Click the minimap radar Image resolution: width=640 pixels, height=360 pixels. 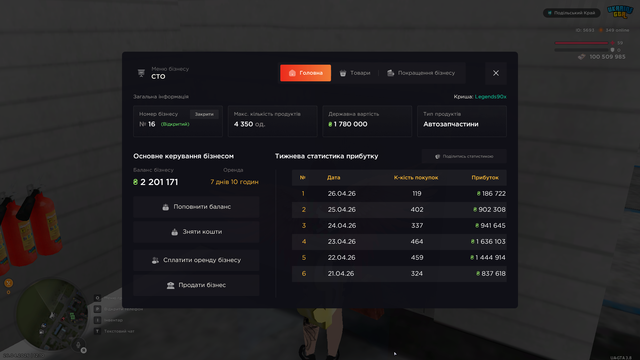pos(52,315)
